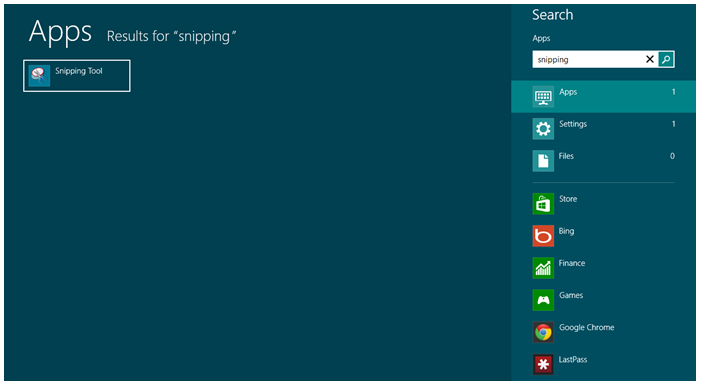Viewport: 701px width, 385px height.
Task: Click the Finance text label
Action: tap(572, 263)
